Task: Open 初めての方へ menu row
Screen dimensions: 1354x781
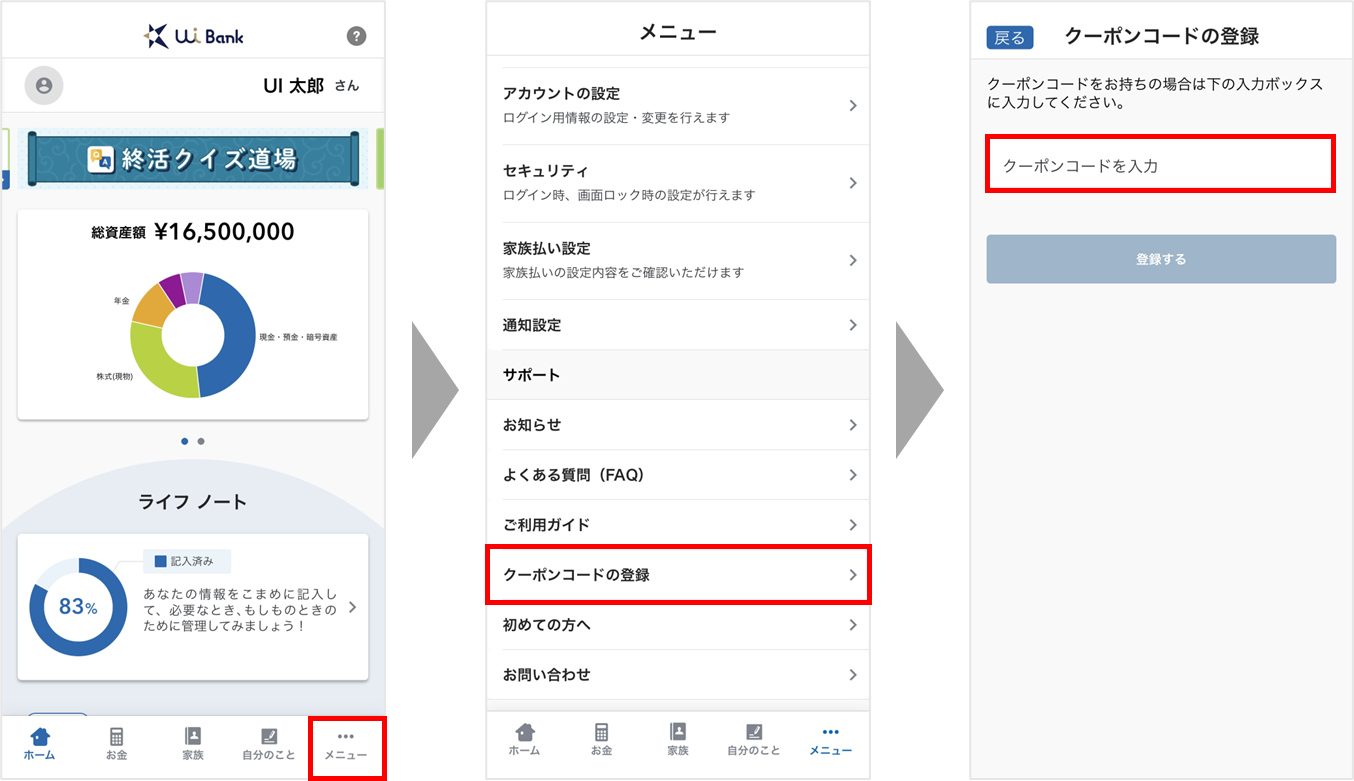Action: 678,625
